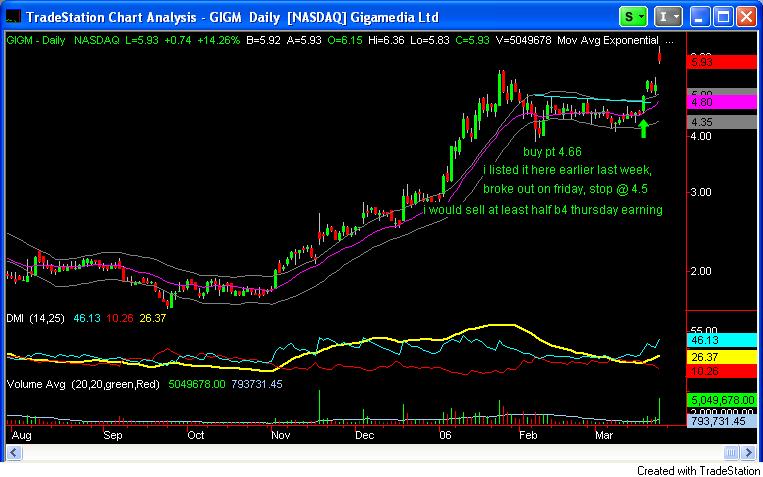Screen dimensions: 763x477
Task: Select 'i would sell at least half' annotation
Action: click(487, 210)
